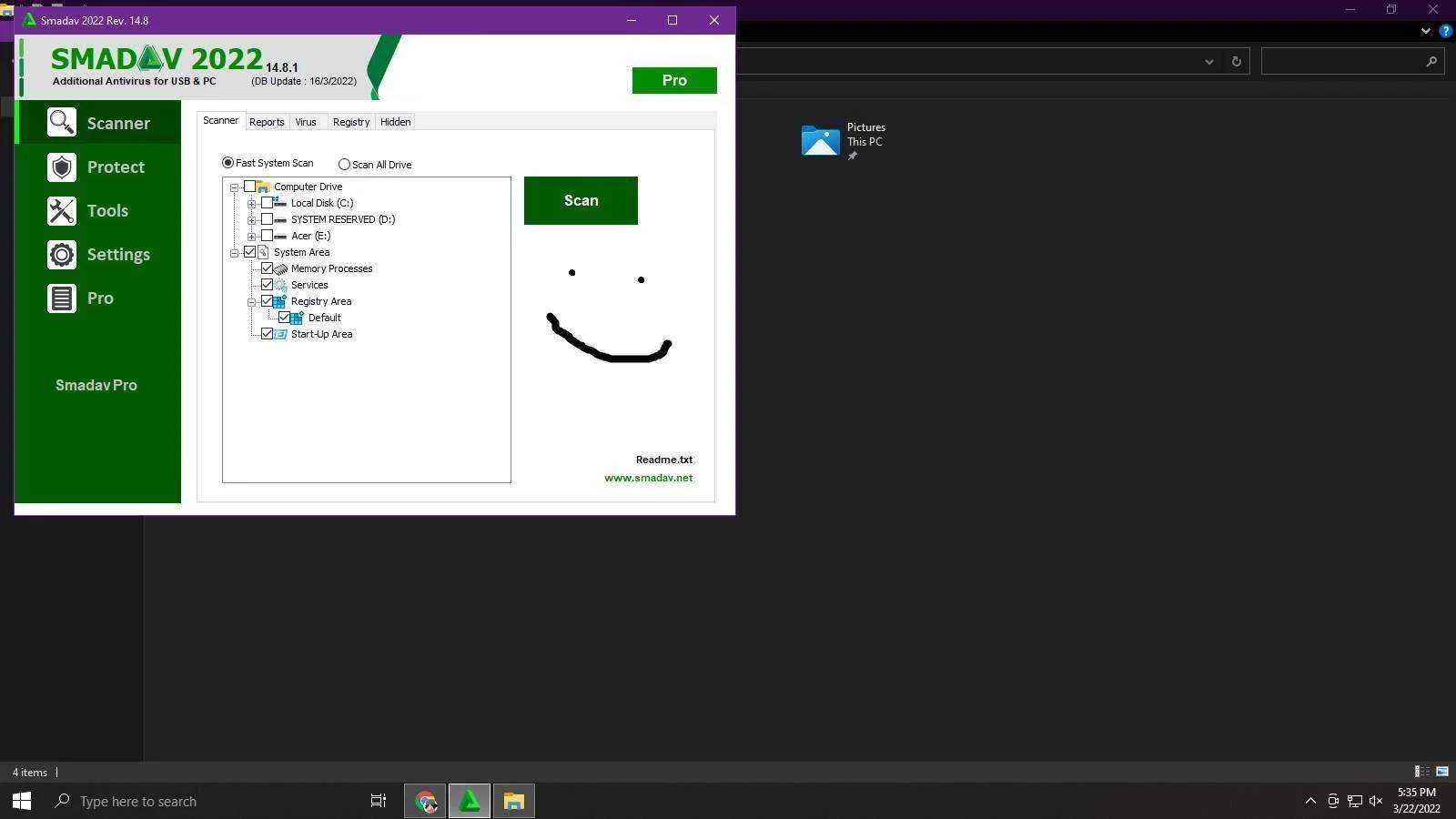Click the Meet Now tray icon

pyautogui.click(x=1333, y=801)
